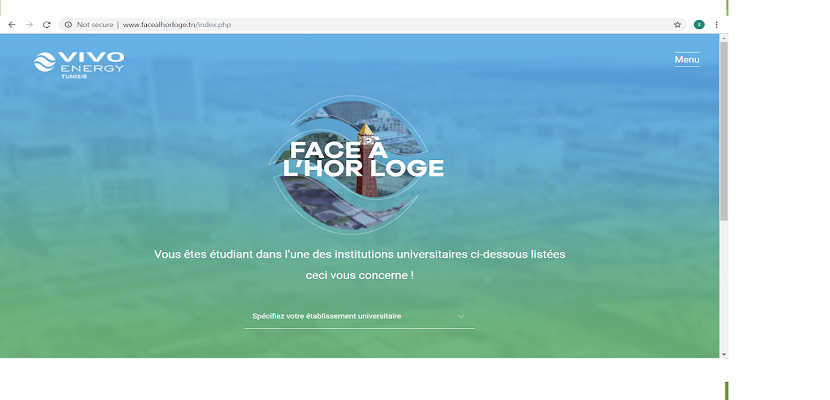Click the 'ceci vous concerne !' text
The image size is (830, 400).
359,276
